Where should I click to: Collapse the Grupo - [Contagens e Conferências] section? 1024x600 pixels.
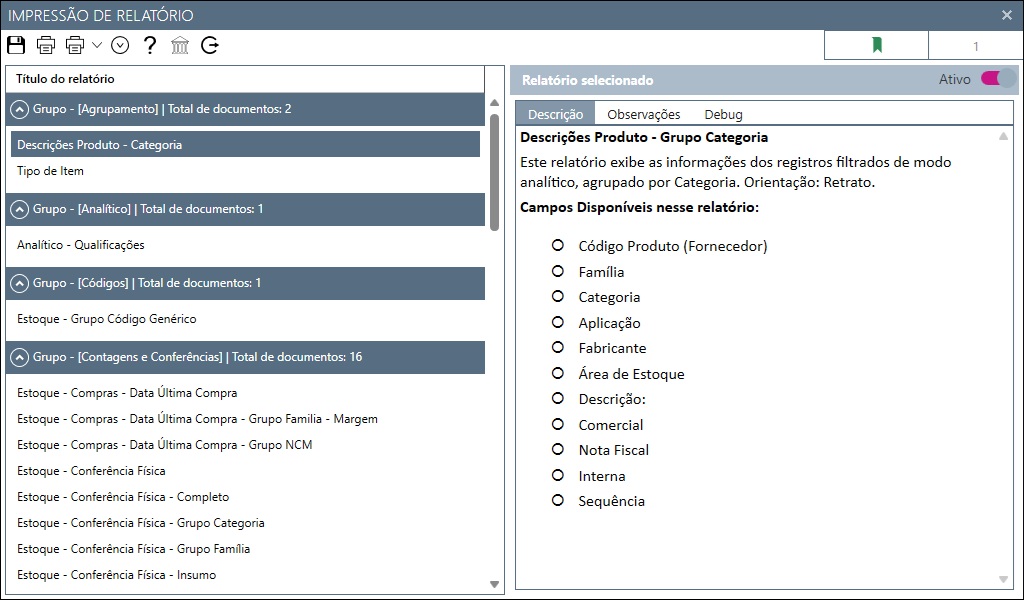[20, 357]
